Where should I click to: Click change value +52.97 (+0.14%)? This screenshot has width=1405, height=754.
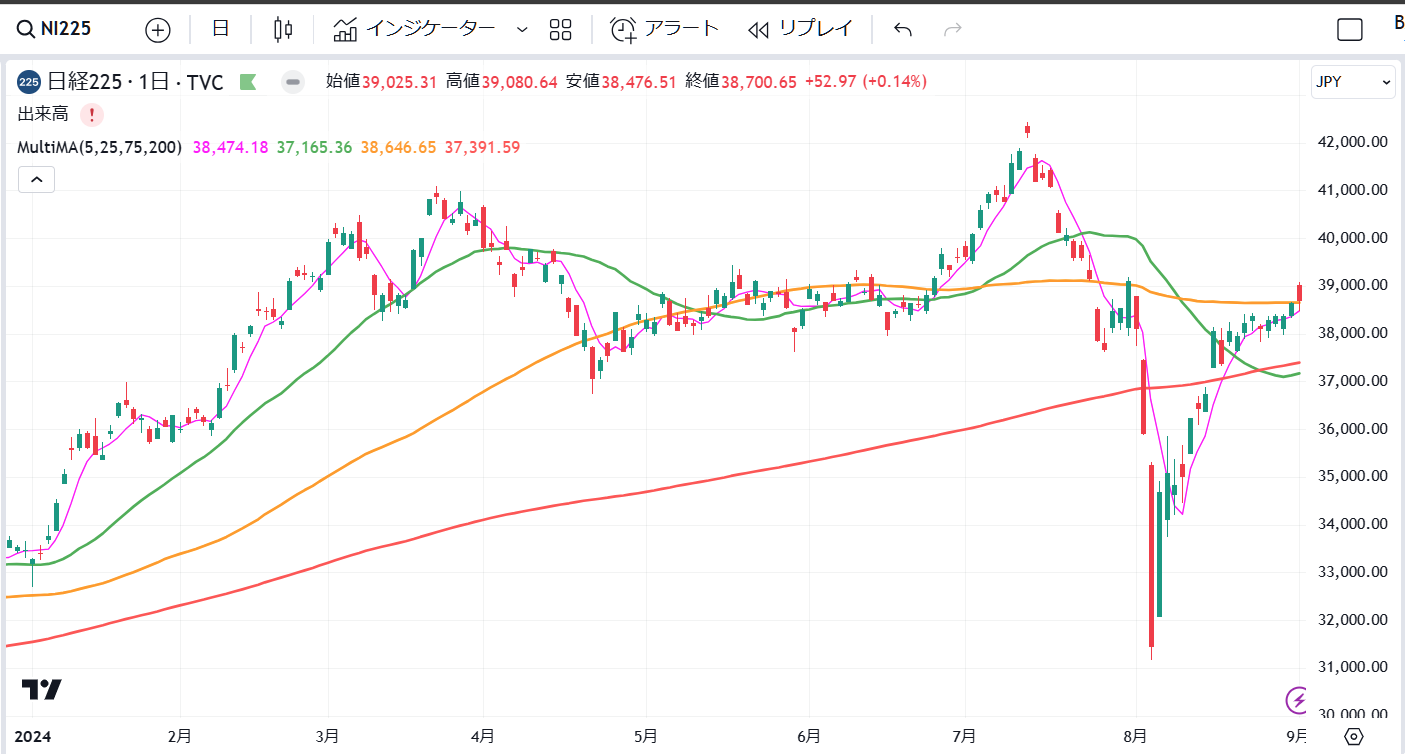[x=865, y=82]
